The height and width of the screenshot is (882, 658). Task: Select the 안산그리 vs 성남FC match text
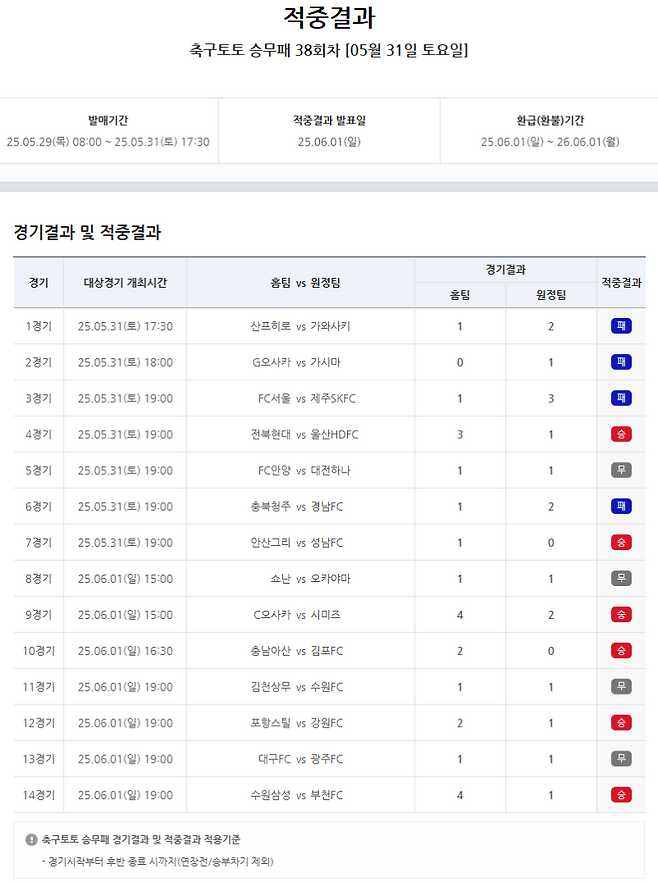296,542
